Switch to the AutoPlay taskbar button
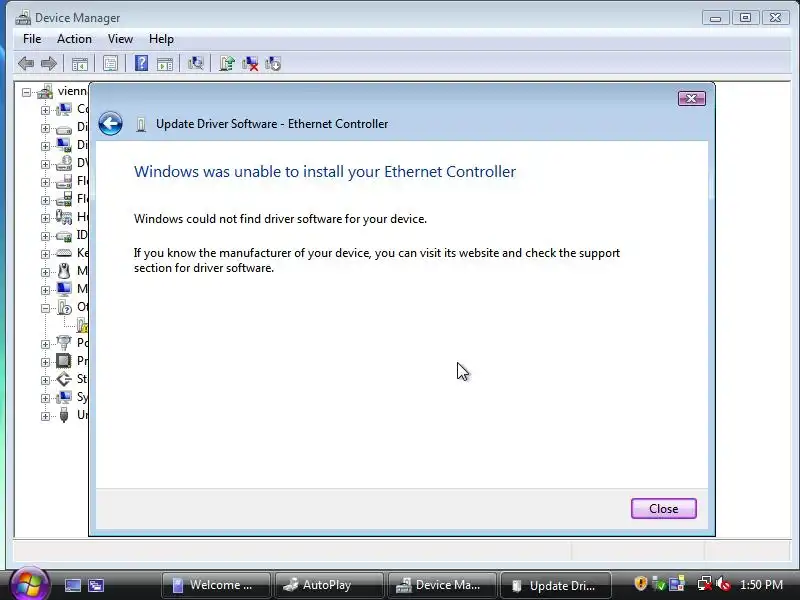 (329, 585)
